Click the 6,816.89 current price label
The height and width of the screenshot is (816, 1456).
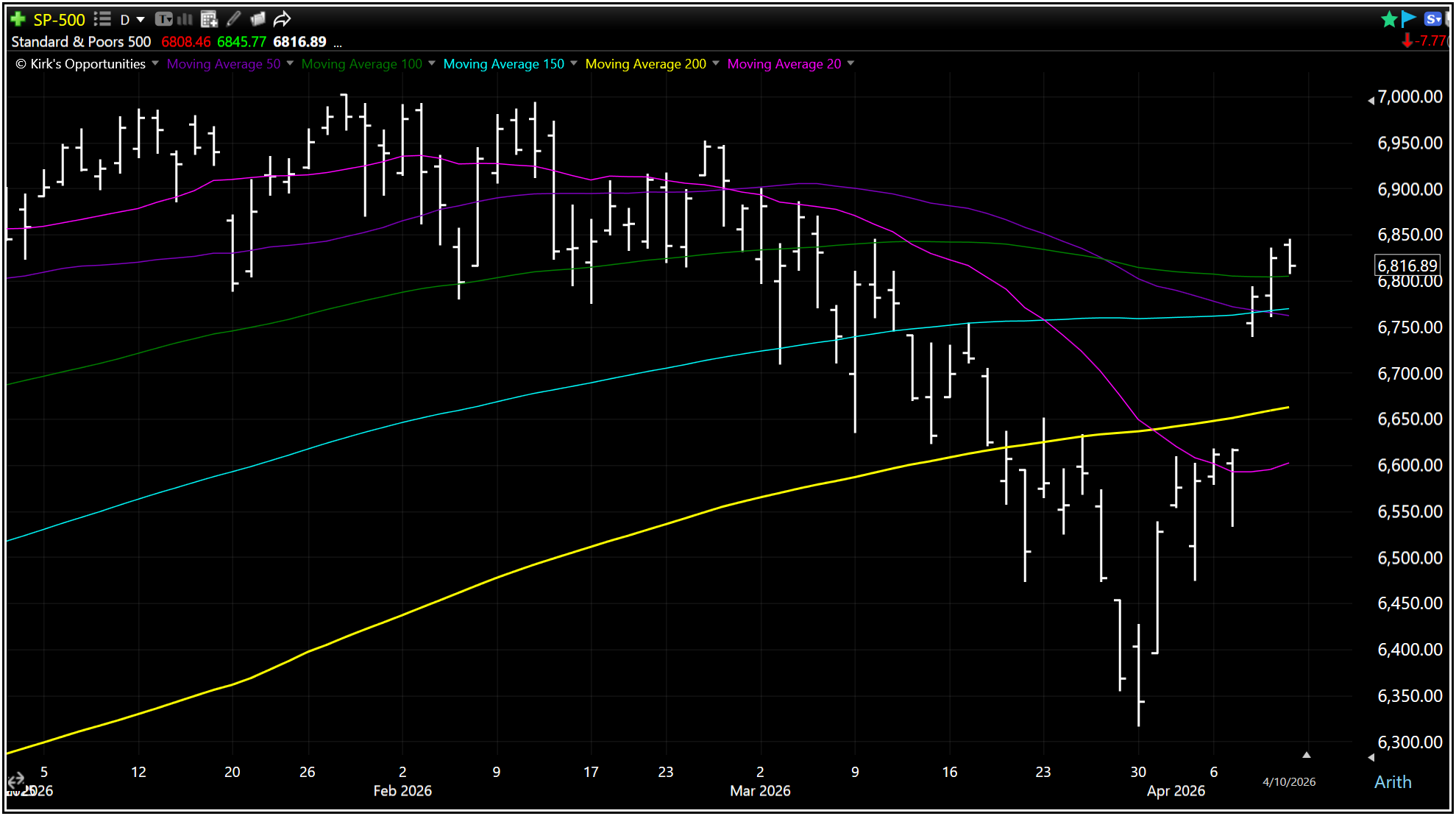coord(1406,266)
